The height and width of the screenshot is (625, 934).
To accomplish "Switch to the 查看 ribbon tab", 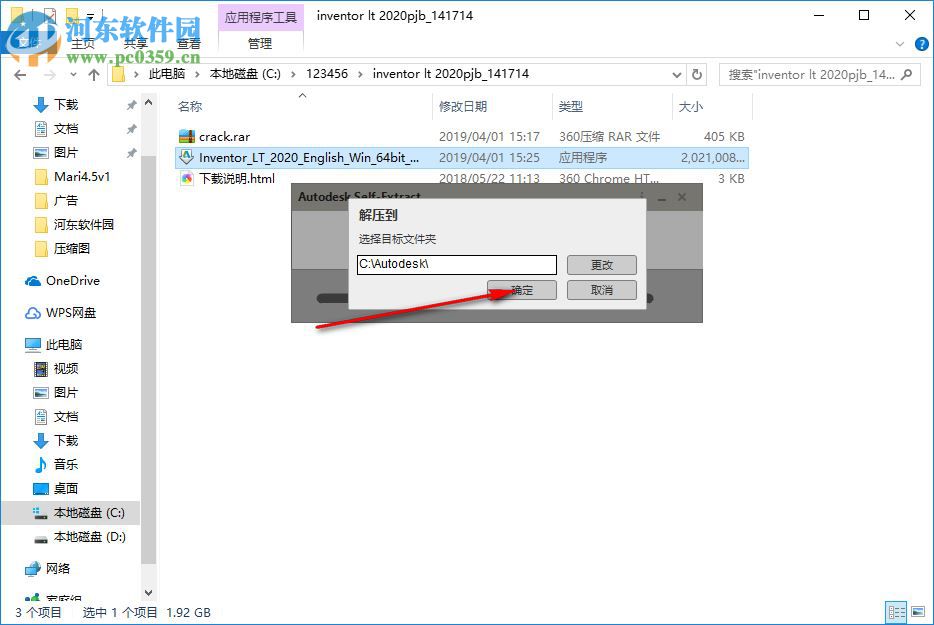I will coord(189,43).
